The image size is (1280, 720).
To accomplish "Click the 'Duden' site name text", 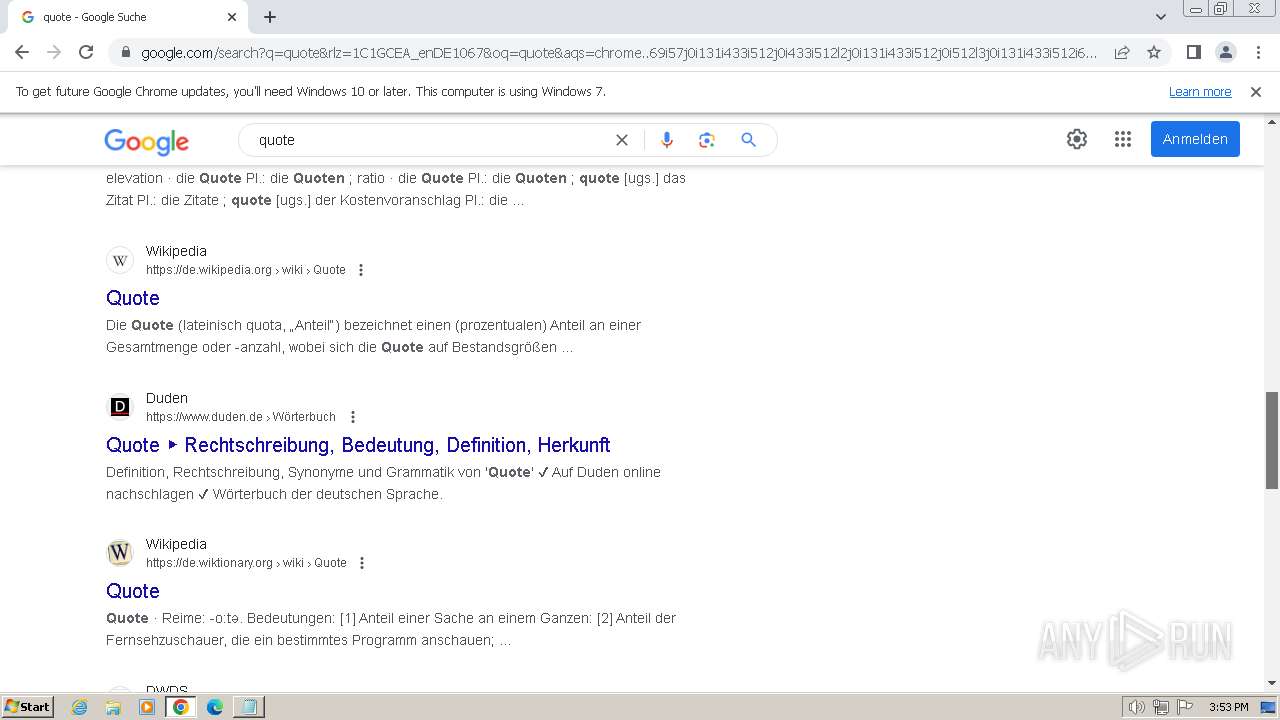I will coord(167,398).
